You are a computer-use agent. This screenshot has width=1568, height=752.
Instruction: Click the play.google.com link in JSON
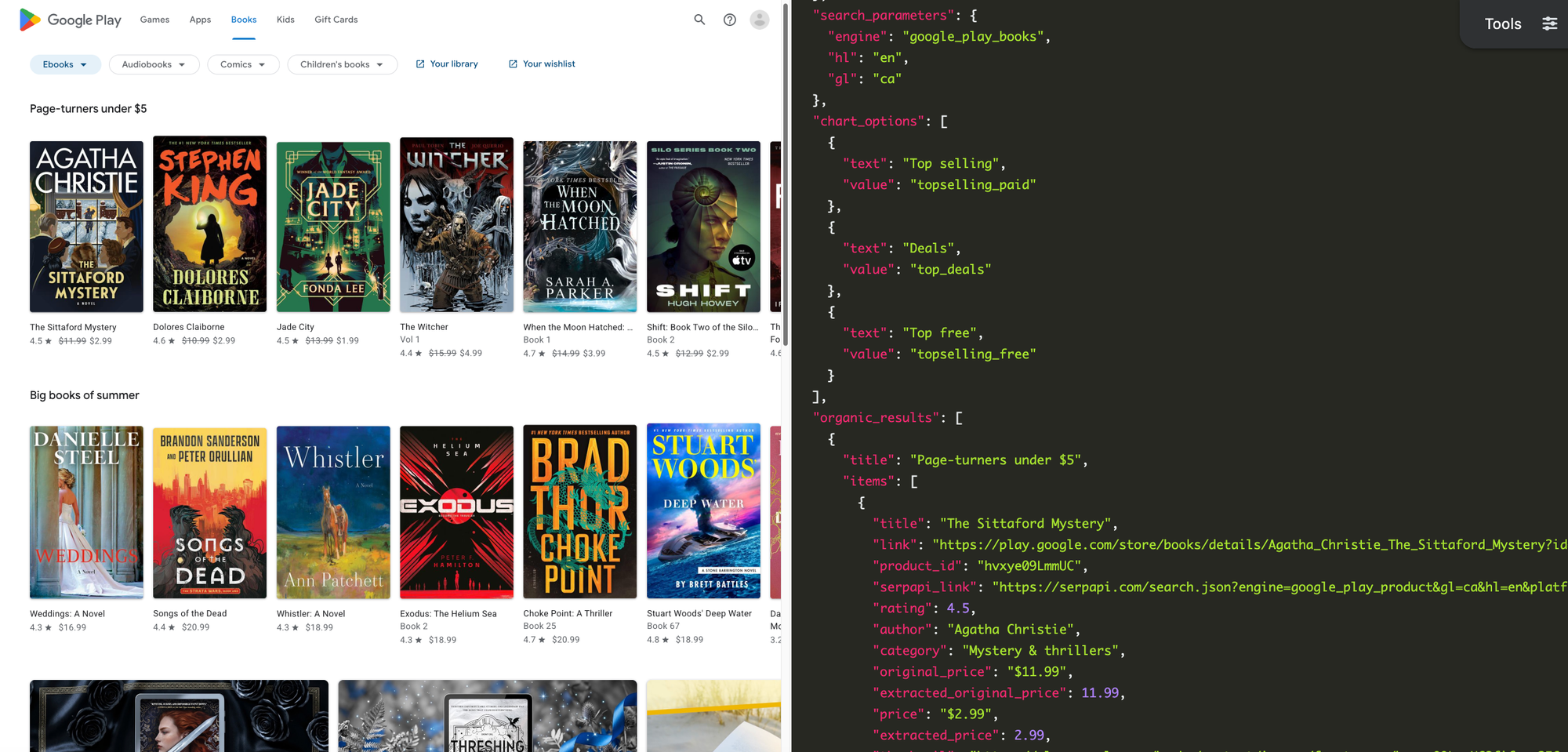pos(1250,545)
